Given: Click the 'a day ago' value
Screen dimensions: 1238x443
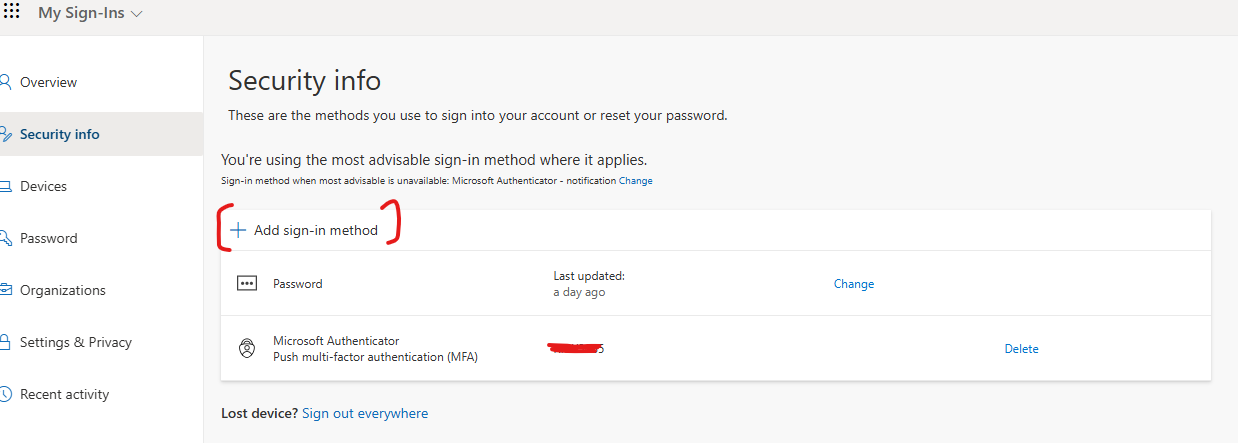Looking at the screenshot, I should click(579, 292).
